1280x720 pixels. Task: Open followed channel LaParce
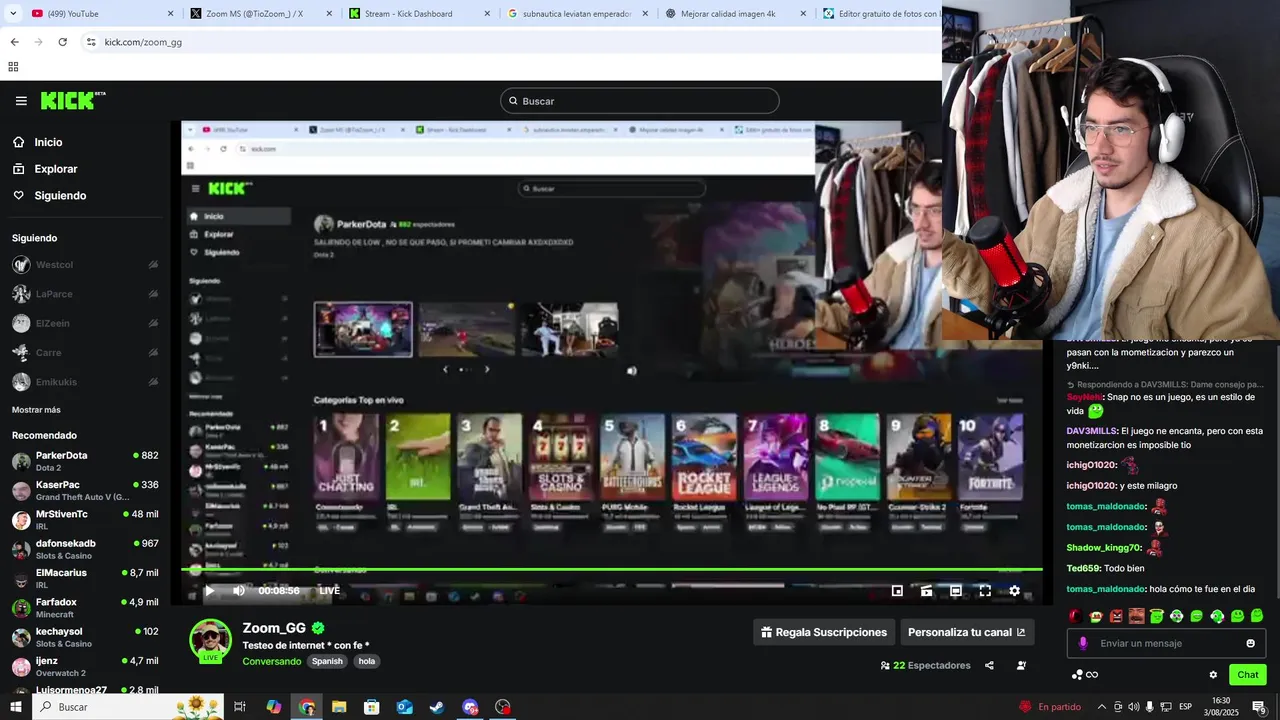coord(85,294)
